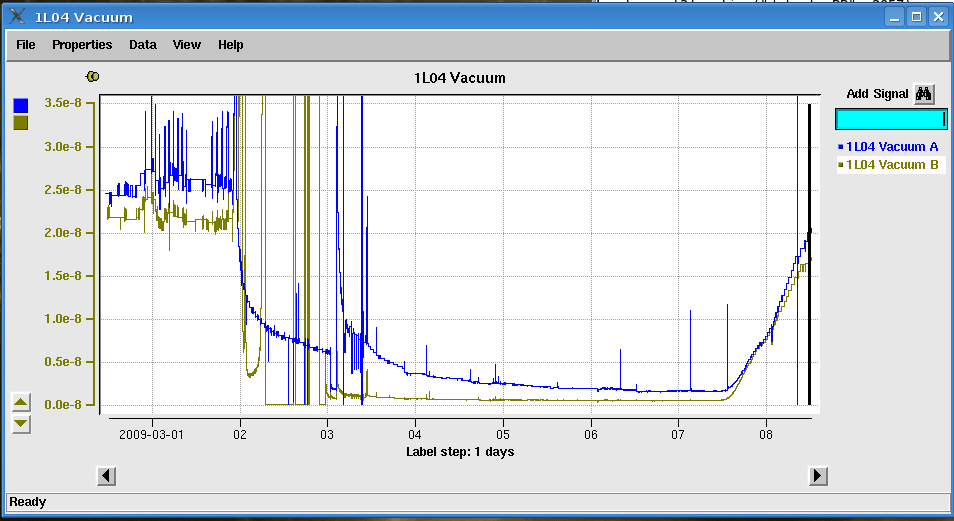This screenshot has height=521, width=954.
Task: Open the Properties menu
Action: tap(82, 44)
